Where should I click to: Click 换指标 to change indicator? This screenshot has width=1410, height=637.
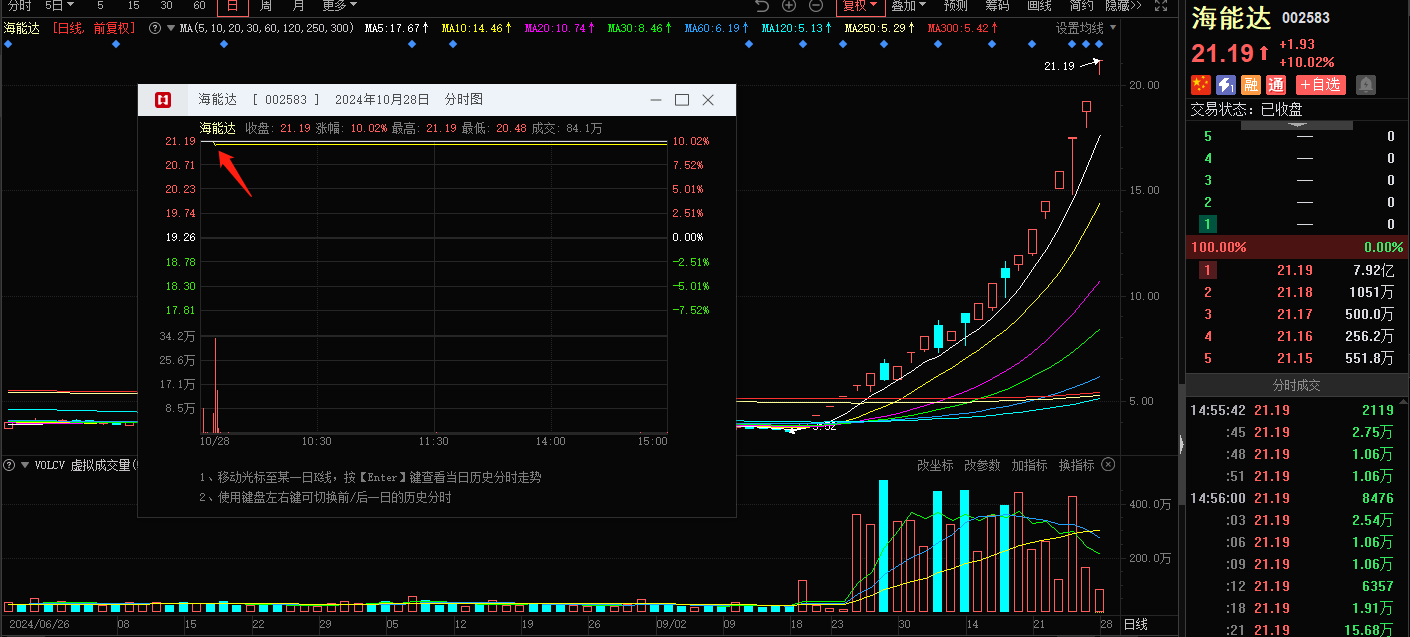click(1076, 466)
